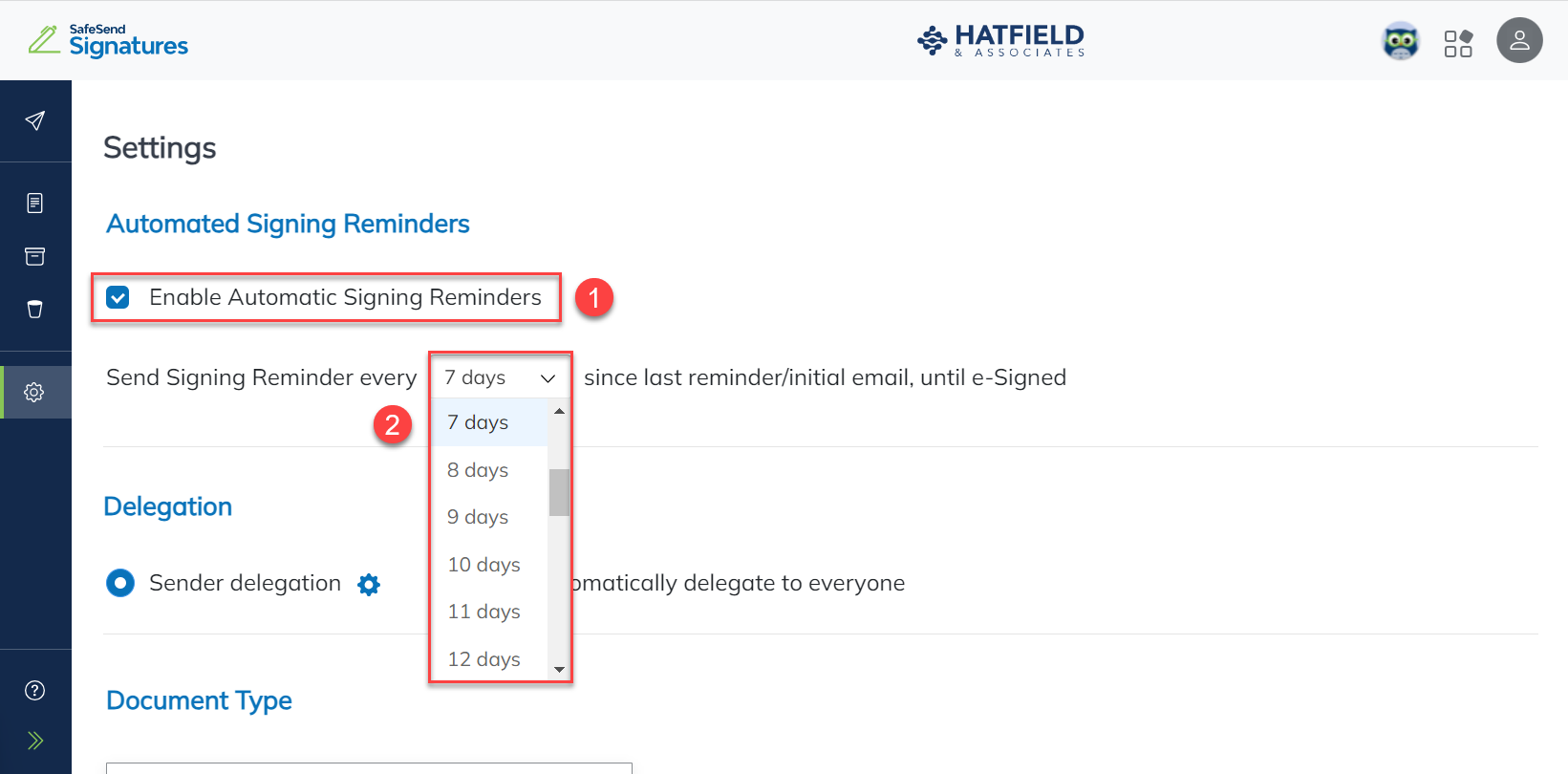Open the user profile icon top right
This screenshot has height=774, width=1568.
point(1519,40)
